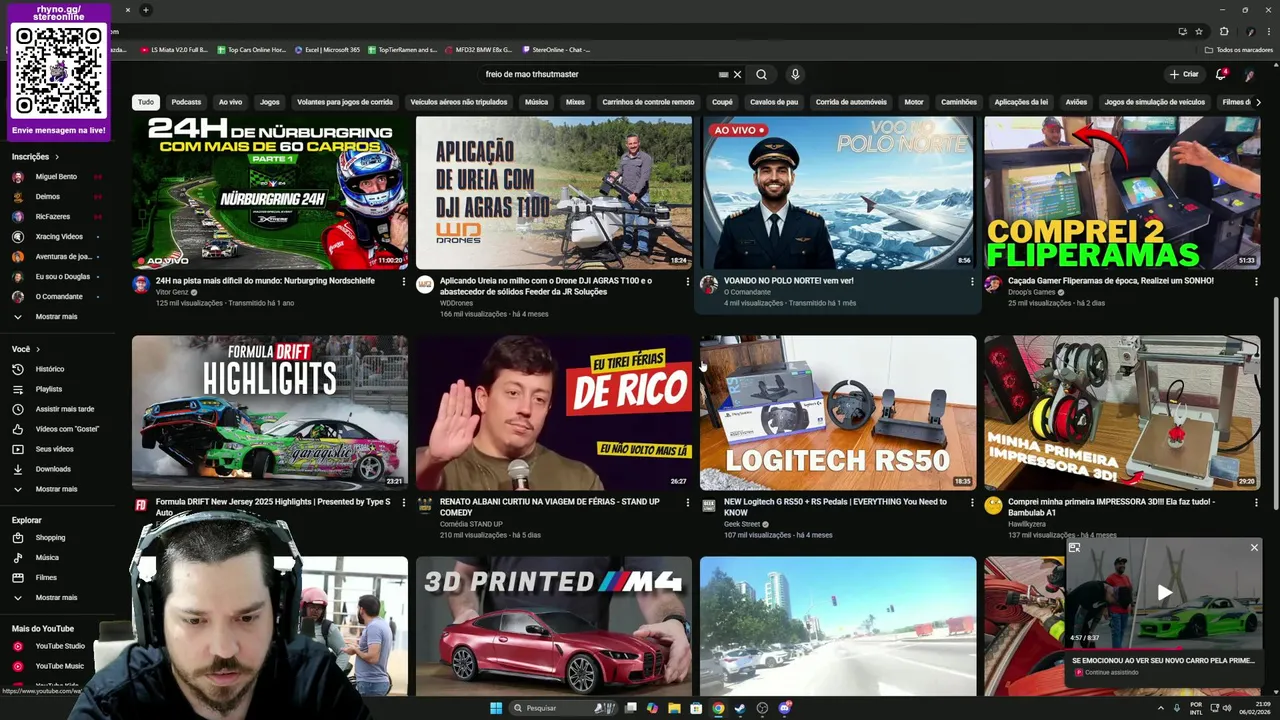Expand the Você section chevron
Screen dimensions: 1280x720
pos(38,349)
